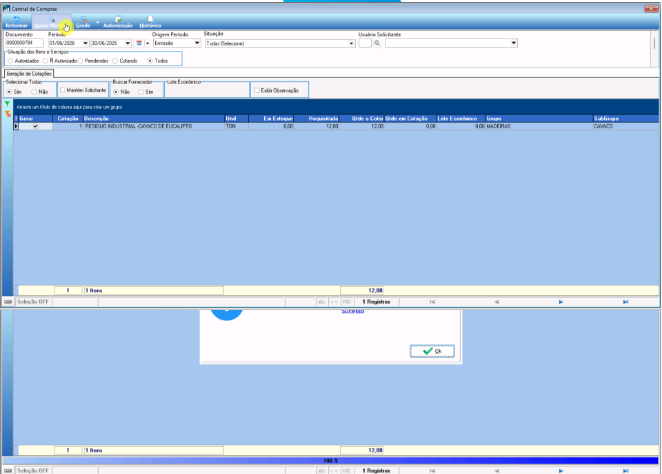
Task: Click the Usuário Solicitante code field
Action: click(365, 43)
